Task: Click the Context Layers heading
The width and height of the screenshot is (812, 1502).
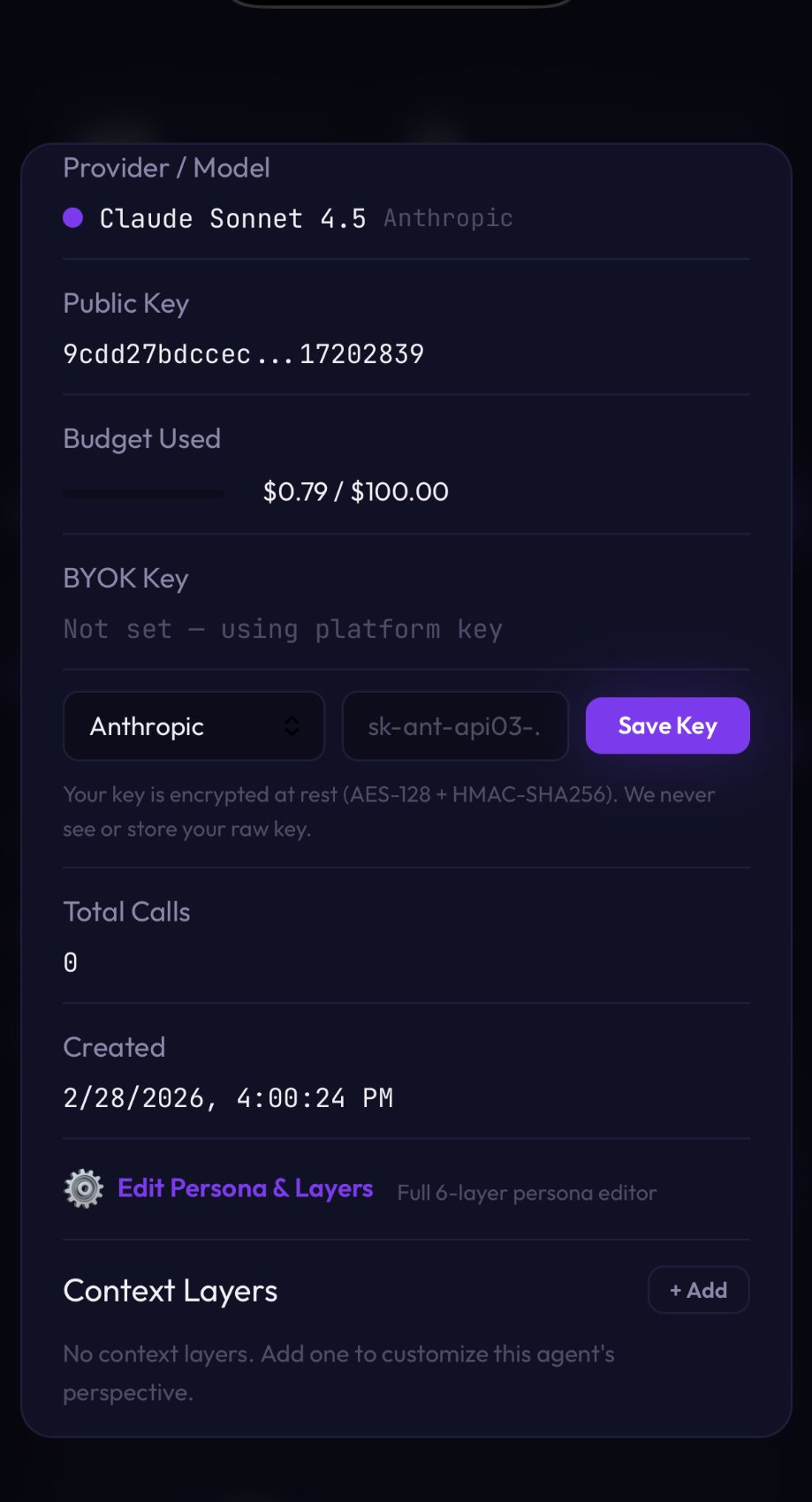Action: 171,1291
